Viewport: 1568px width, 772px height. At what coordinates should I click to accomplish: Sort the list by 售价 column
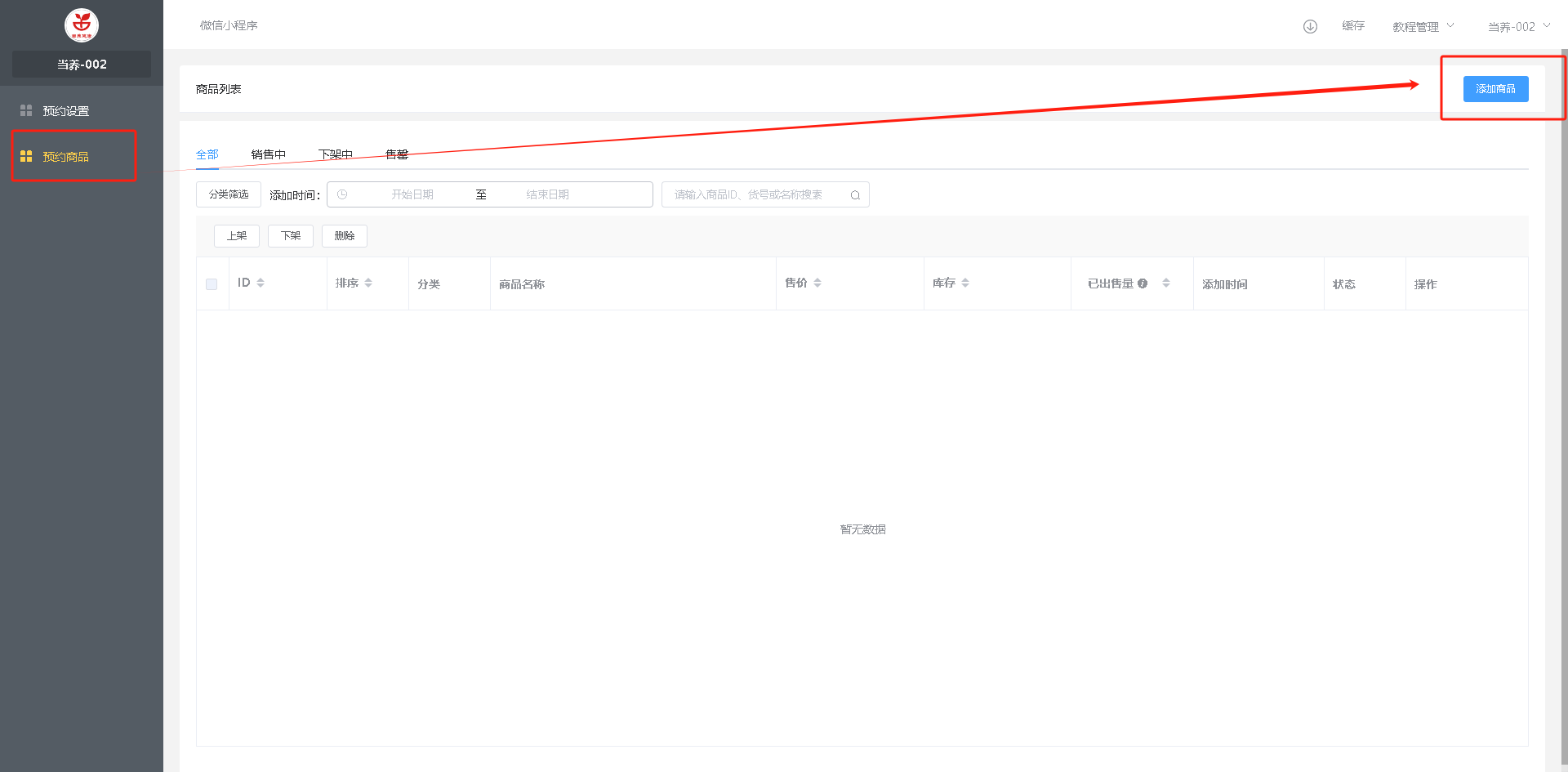817,283
